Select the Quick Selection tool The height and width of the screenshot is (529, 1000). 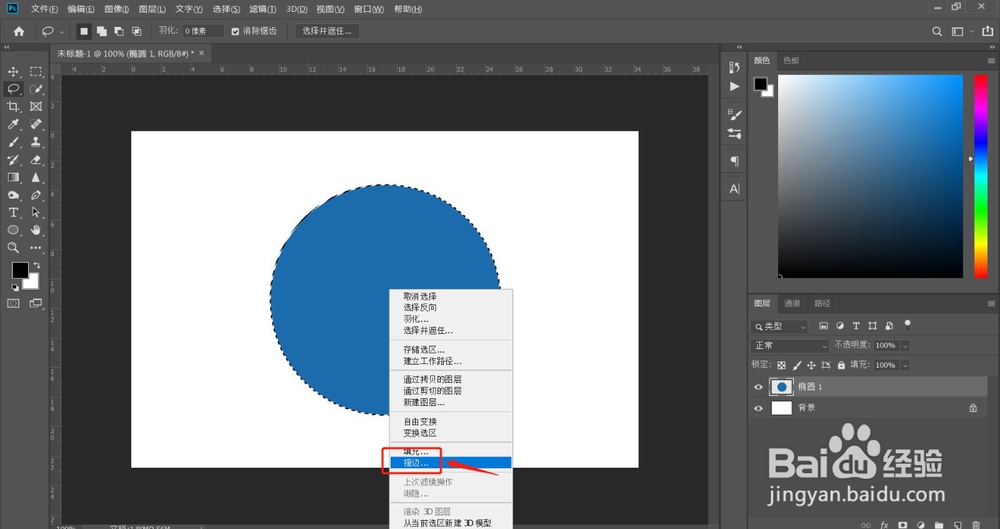pyautogui.click(x=36, y=89)
